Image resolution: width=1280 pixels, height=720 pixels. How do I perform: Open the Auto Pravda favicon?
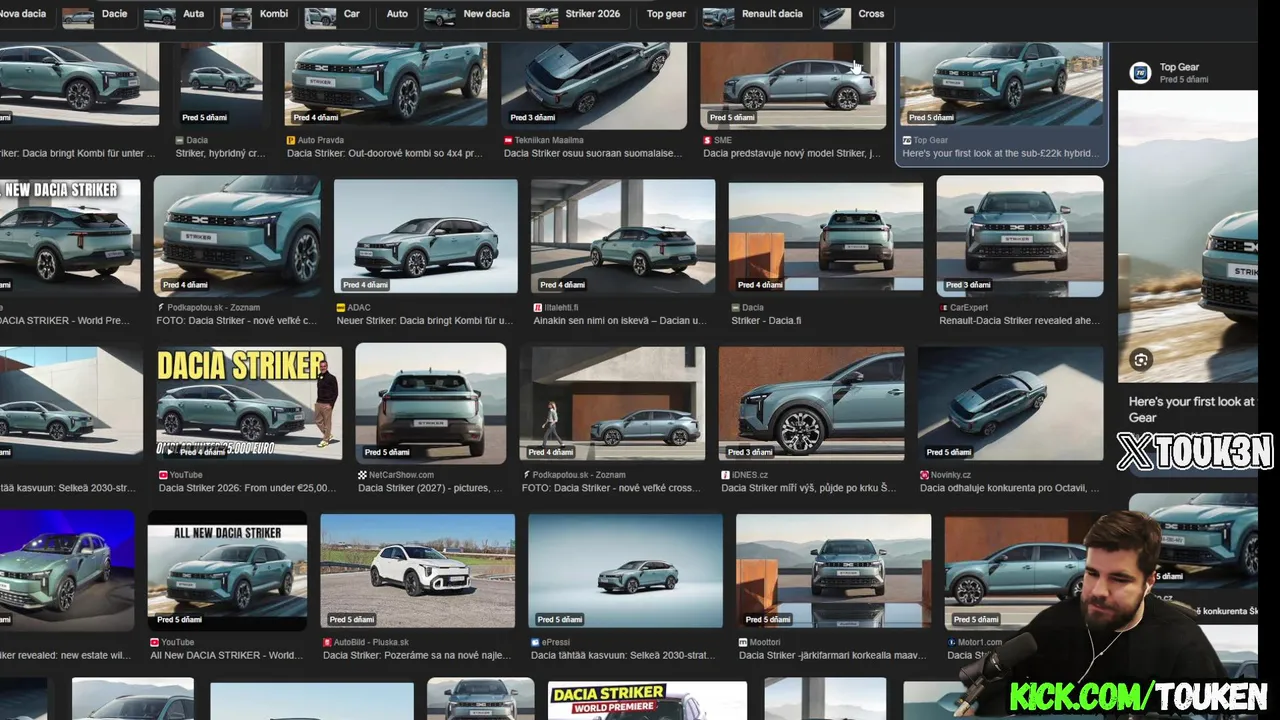(x=291, y=140)
